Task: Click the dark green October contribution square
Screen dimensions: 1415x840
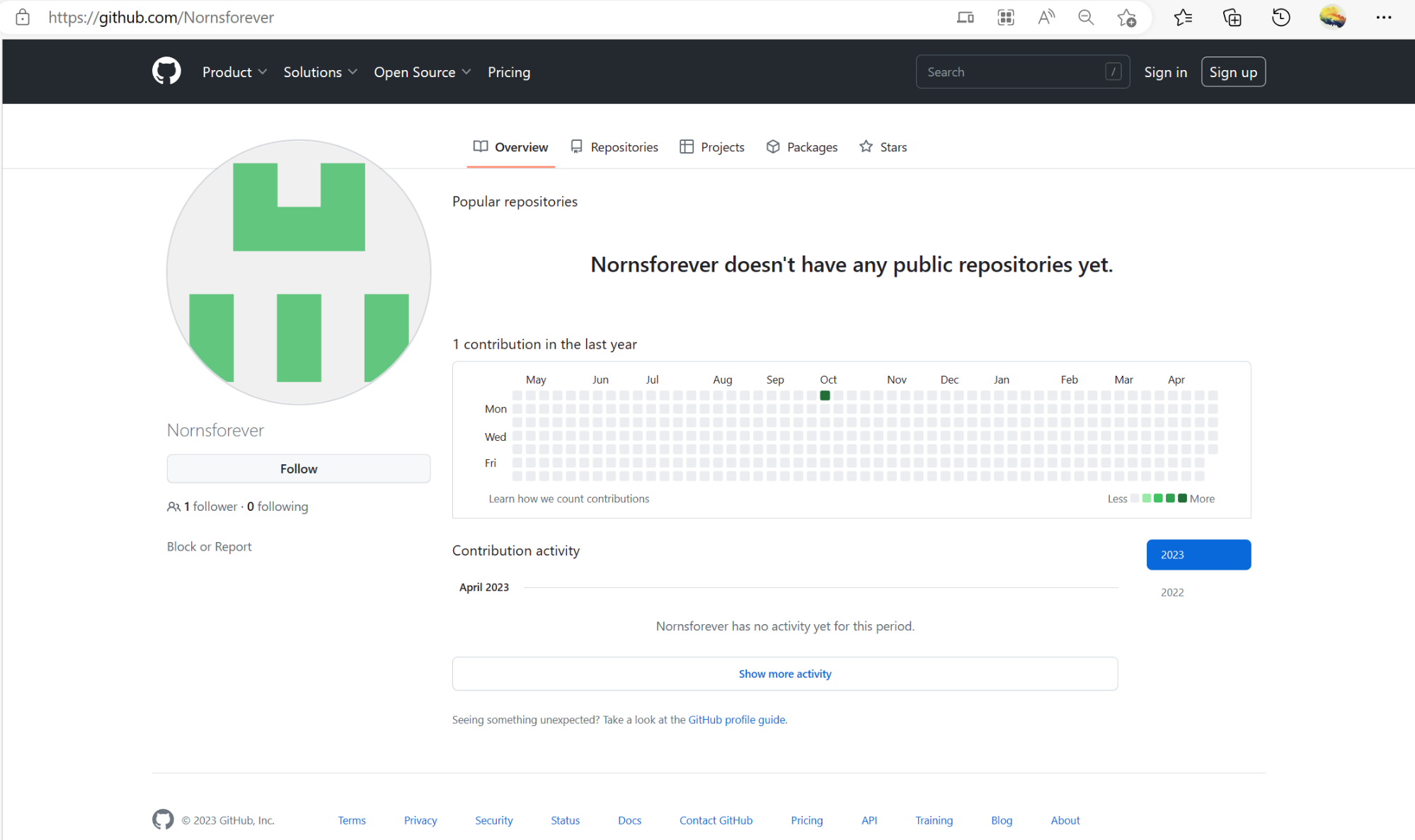Action: click(x=825, y=396)
